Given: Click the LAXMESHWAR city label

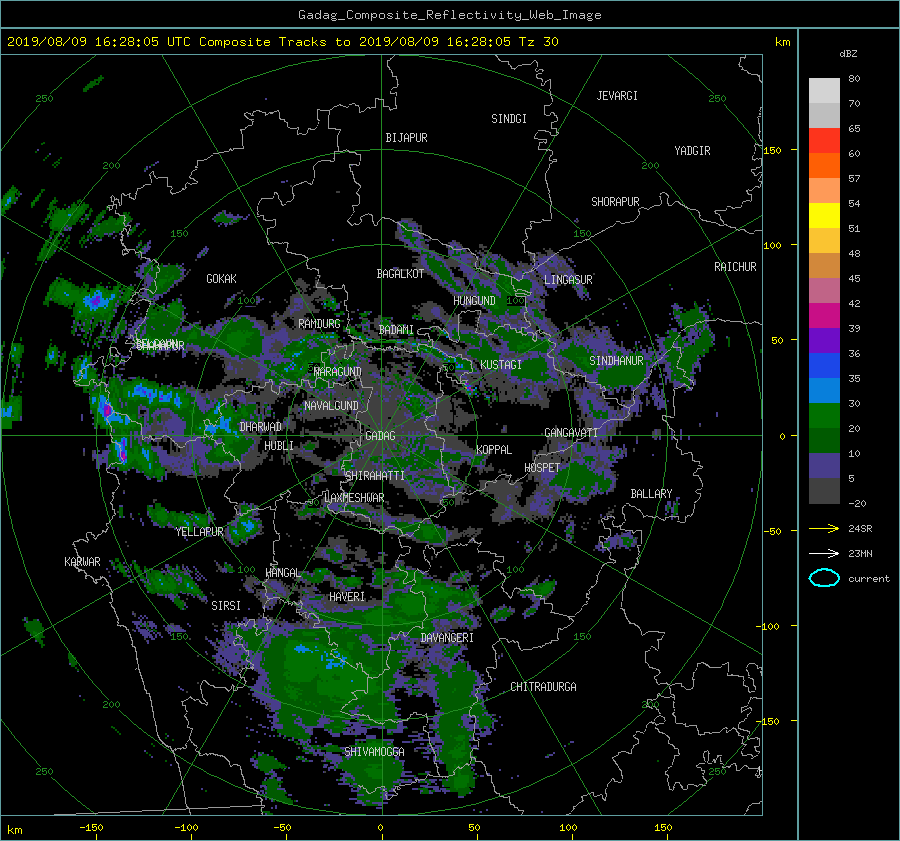Looking at the screenshot, I should (x=354, y=498).
